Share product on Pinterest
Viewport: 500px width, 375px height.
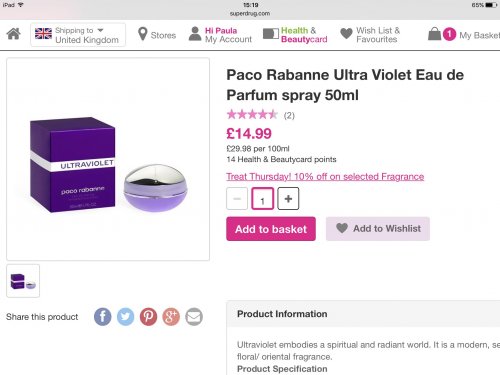[x=148, y=316]
